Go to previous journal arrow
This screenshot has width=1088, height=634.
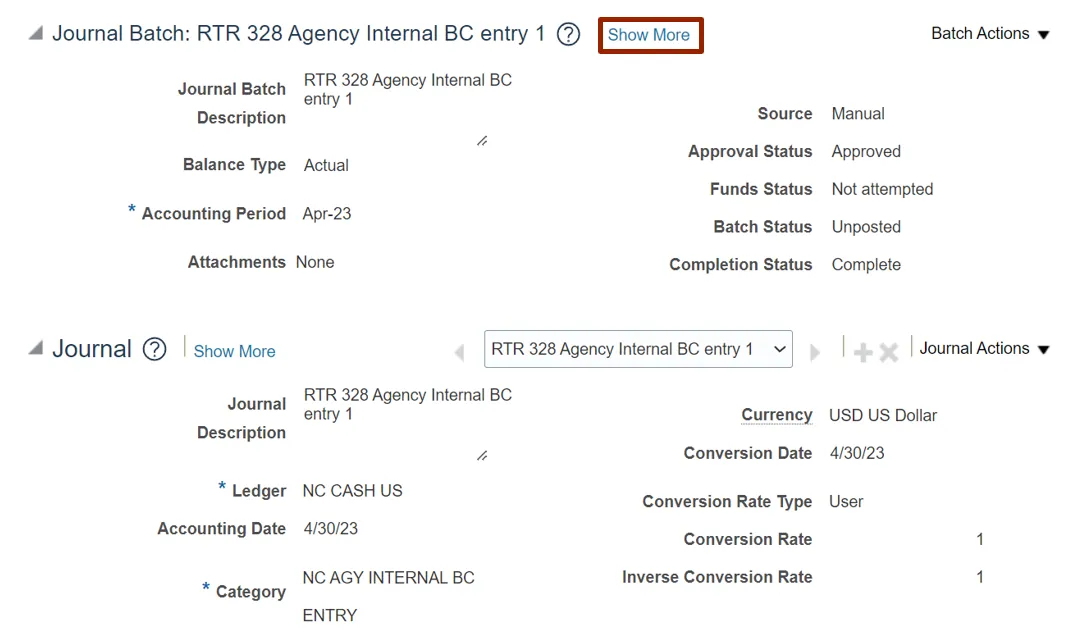coord(460,352)
